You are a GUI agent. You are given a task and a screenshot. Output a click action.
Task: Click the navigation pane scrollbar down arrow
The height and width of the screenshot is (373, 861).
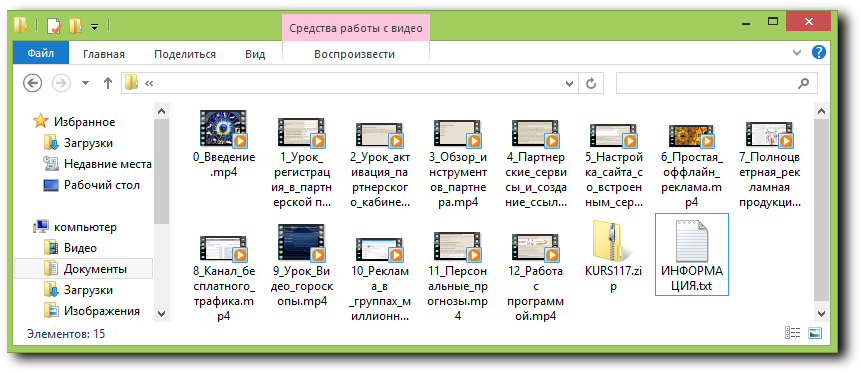[x=161, y=313]
